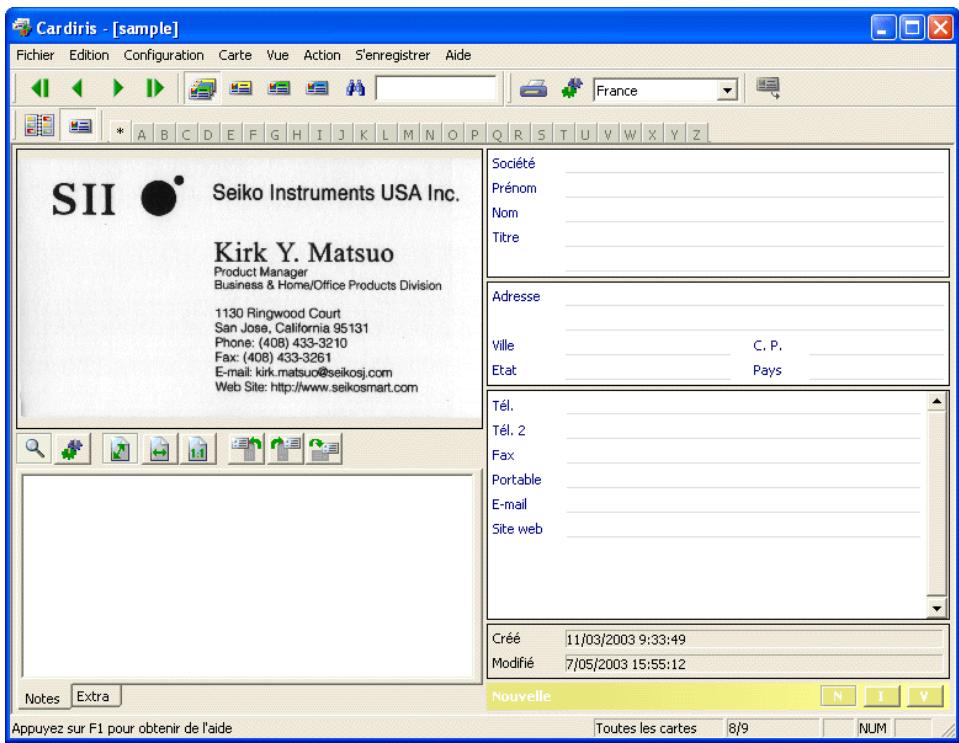This screenshot has height=743, width=959.
Task: Click the binoculars search icon
Action: pos(355,89)
